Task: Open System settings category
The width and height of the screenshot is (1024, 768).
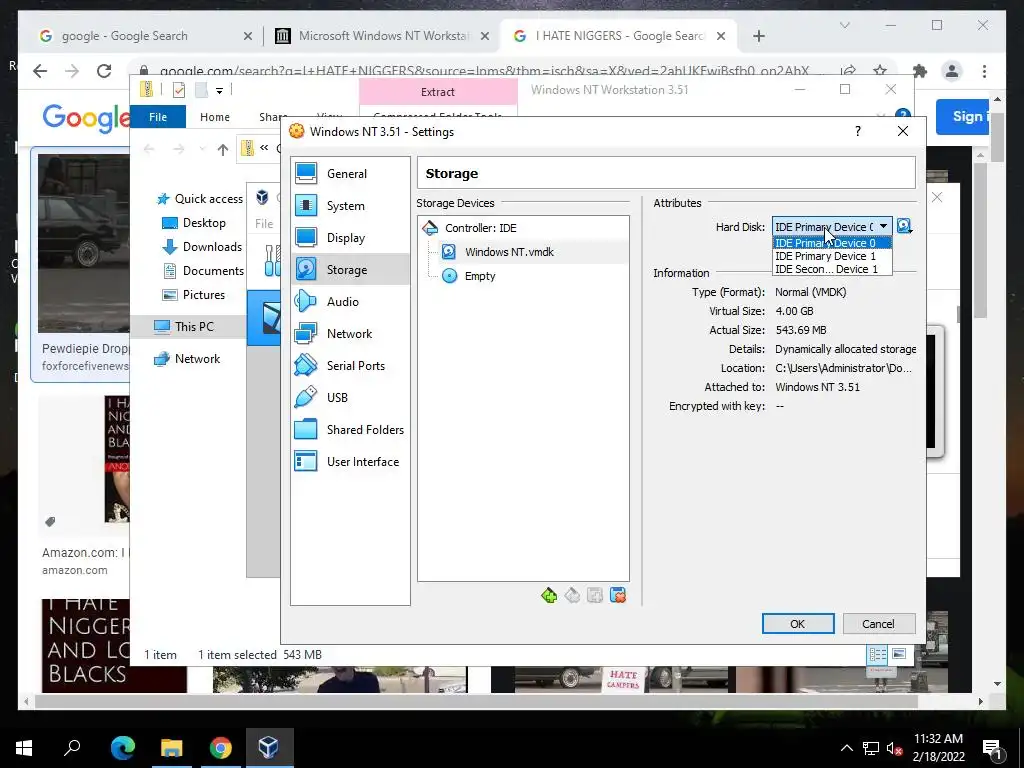Action: (350, 206)
